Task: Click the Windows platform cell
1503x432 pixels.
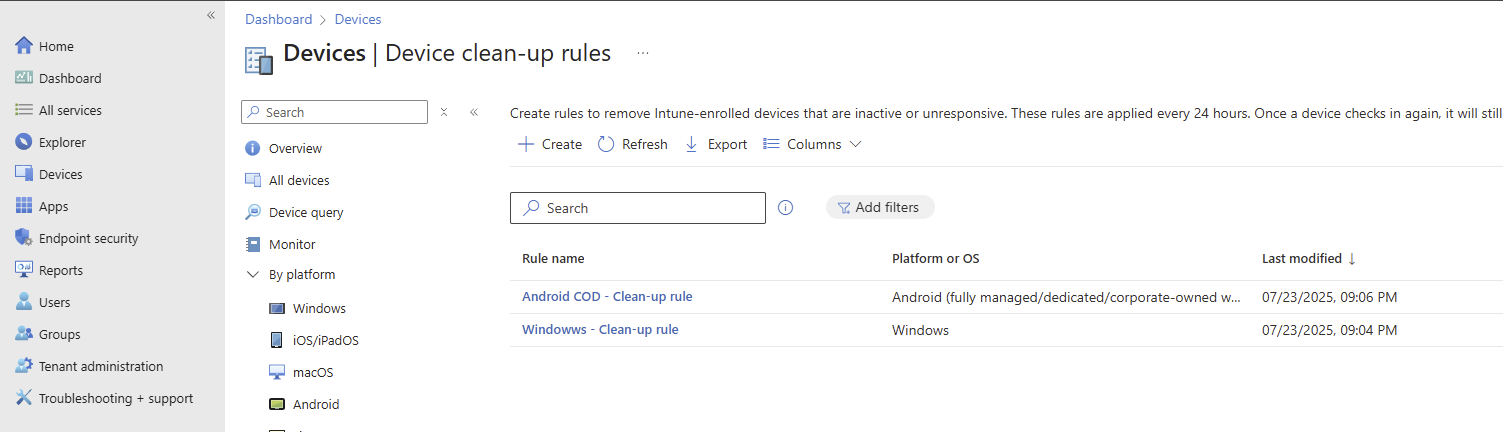Action: (920, 330)
